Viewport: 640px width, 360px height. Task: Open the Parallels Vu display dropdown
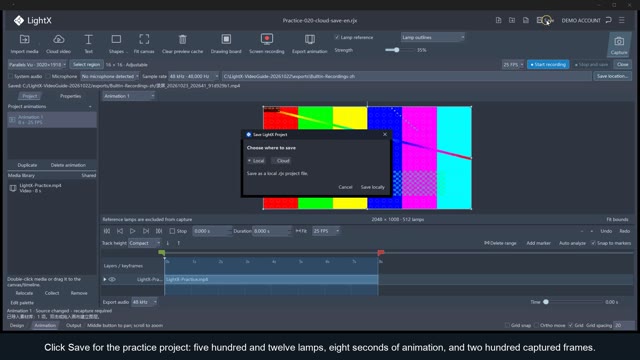[38, 64]
